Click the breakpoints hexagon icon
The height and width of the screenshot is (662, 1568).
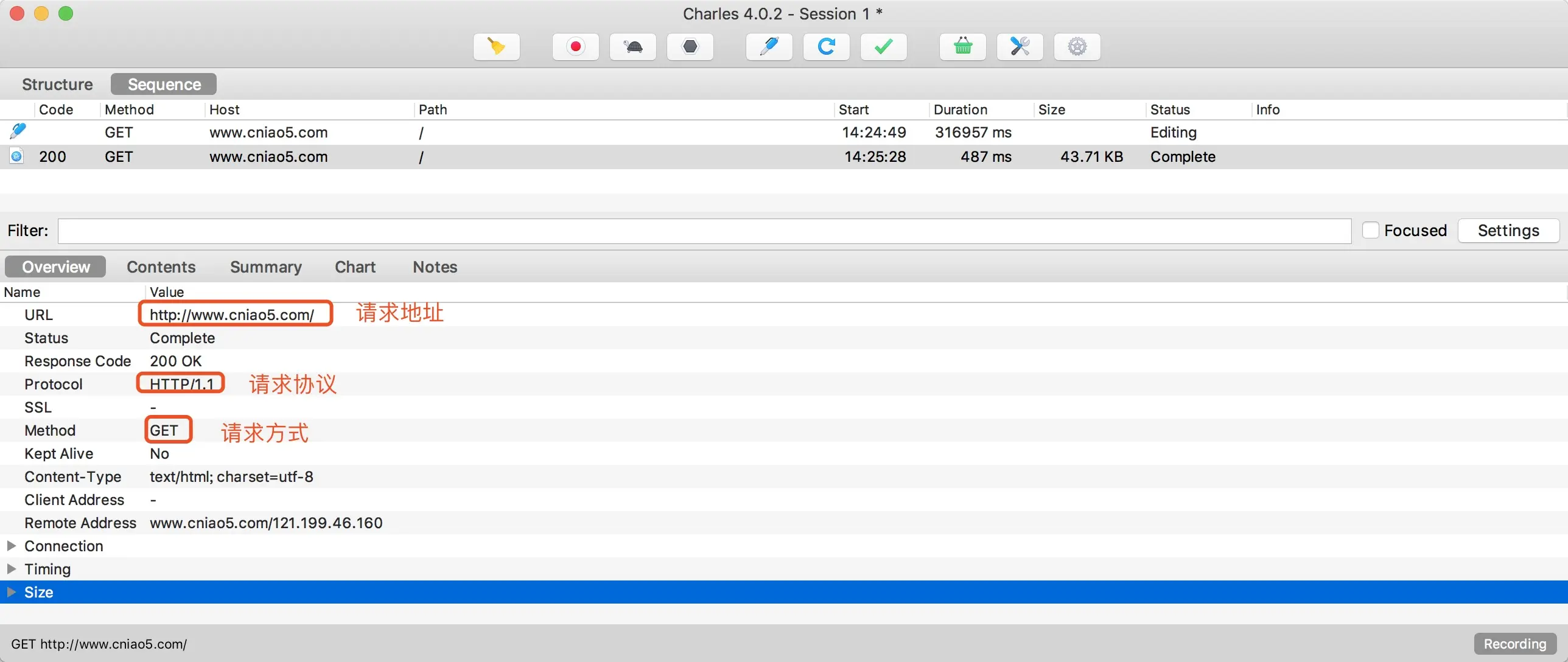tap(690, 47)
